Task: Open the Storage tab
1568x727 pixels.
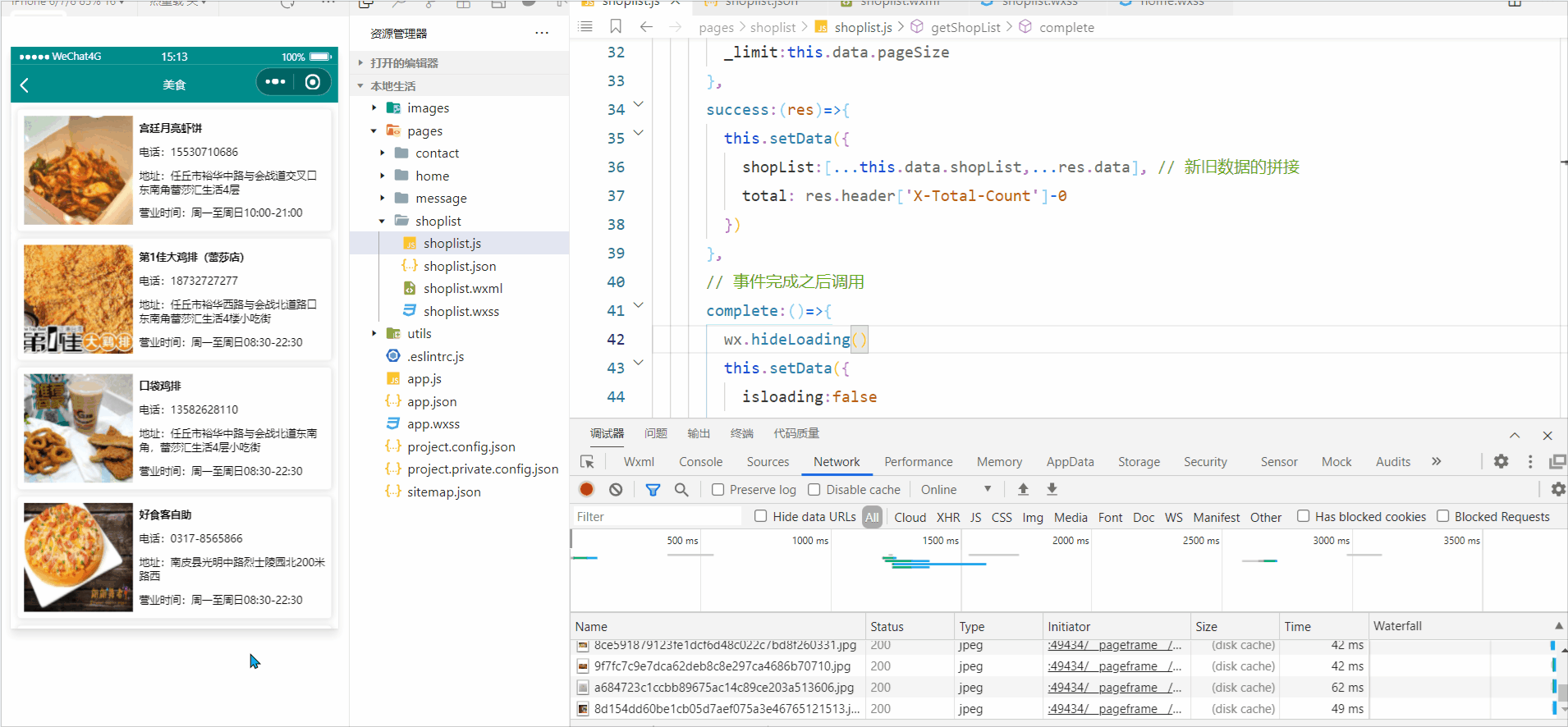Action: (x=1139, y=462)
